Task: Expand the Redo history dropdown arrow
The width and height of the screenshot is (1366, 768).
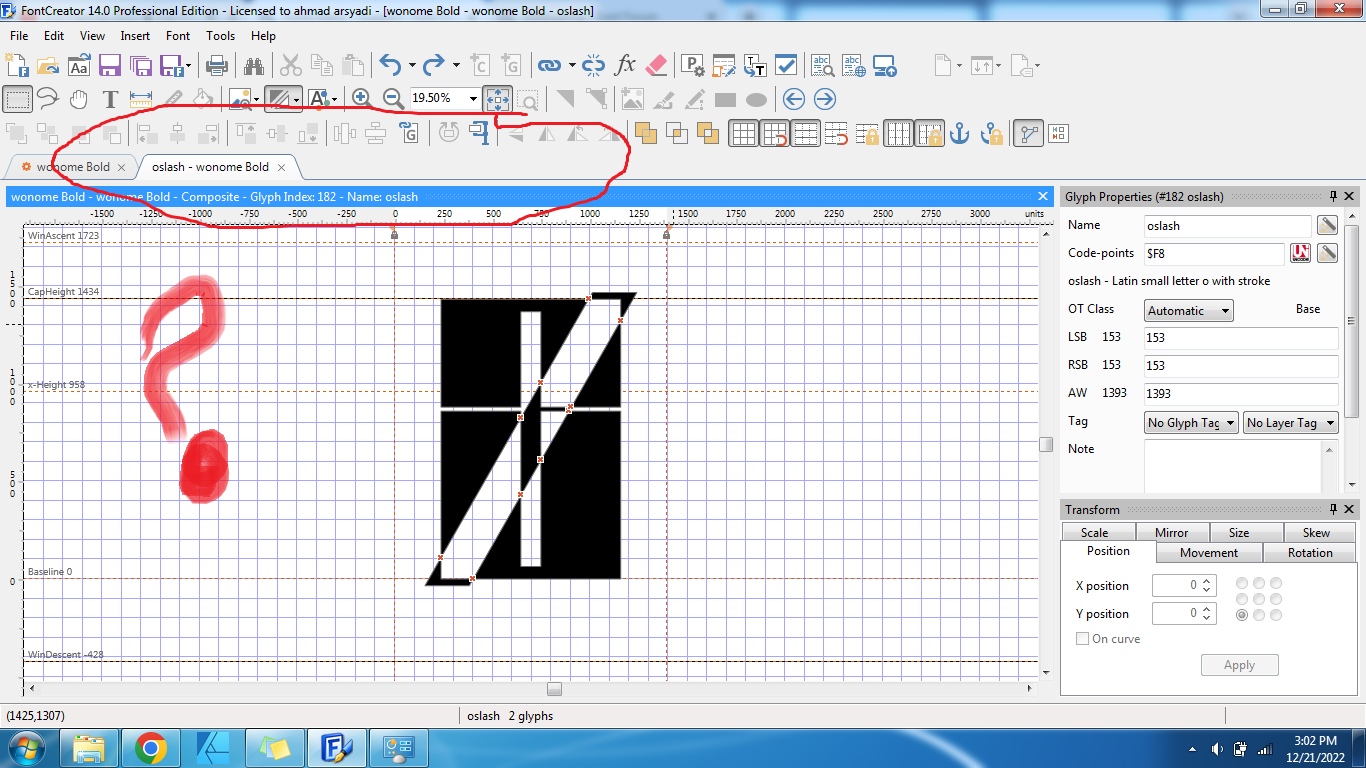Action: (x=456, y=66)
